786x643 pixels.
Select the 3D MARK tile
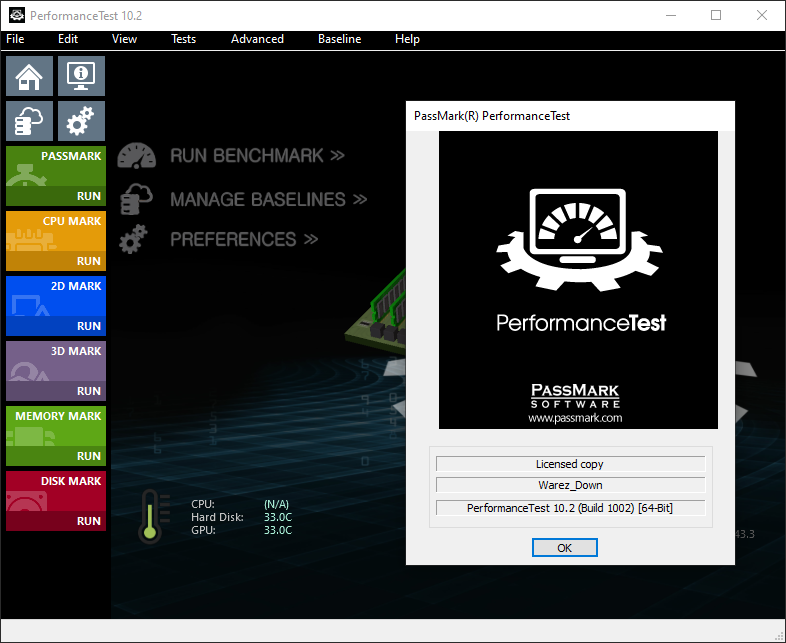[x=56, y=361]
